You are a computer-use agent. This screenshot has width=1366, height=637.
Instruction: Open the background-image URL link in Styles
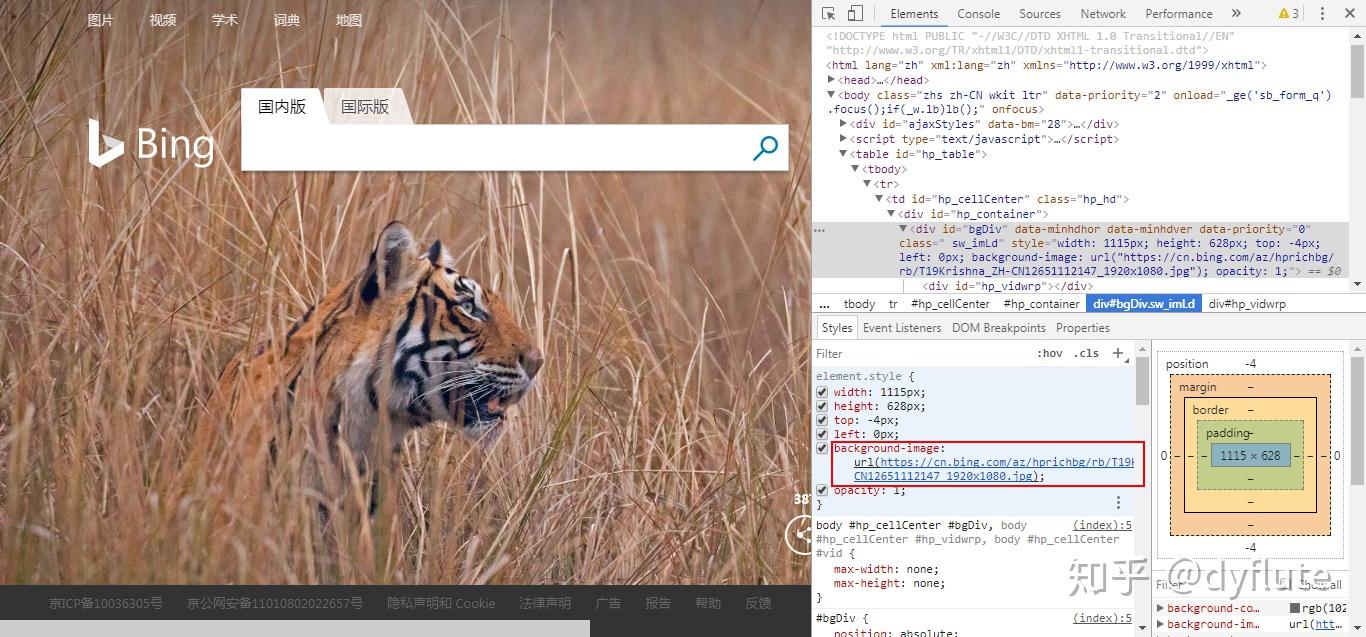[993, 469]
